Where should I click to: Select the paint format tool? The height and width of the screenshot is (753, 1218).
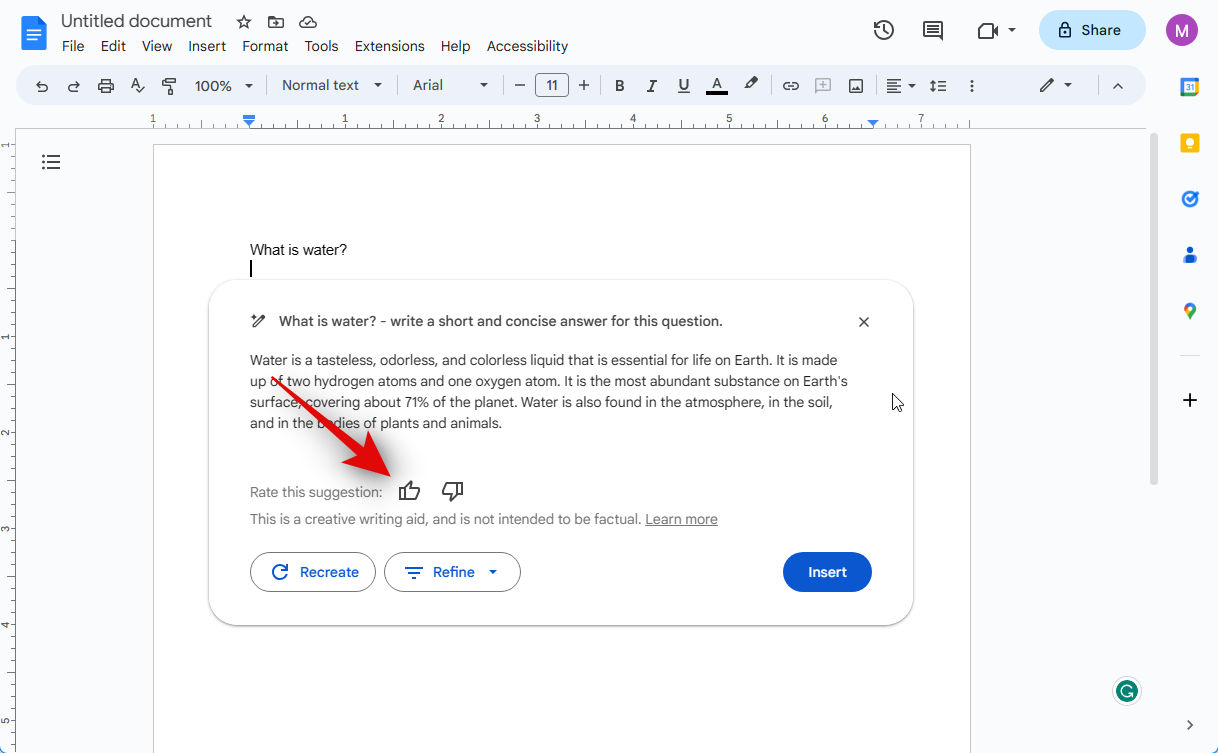click(x=169, y=86)
